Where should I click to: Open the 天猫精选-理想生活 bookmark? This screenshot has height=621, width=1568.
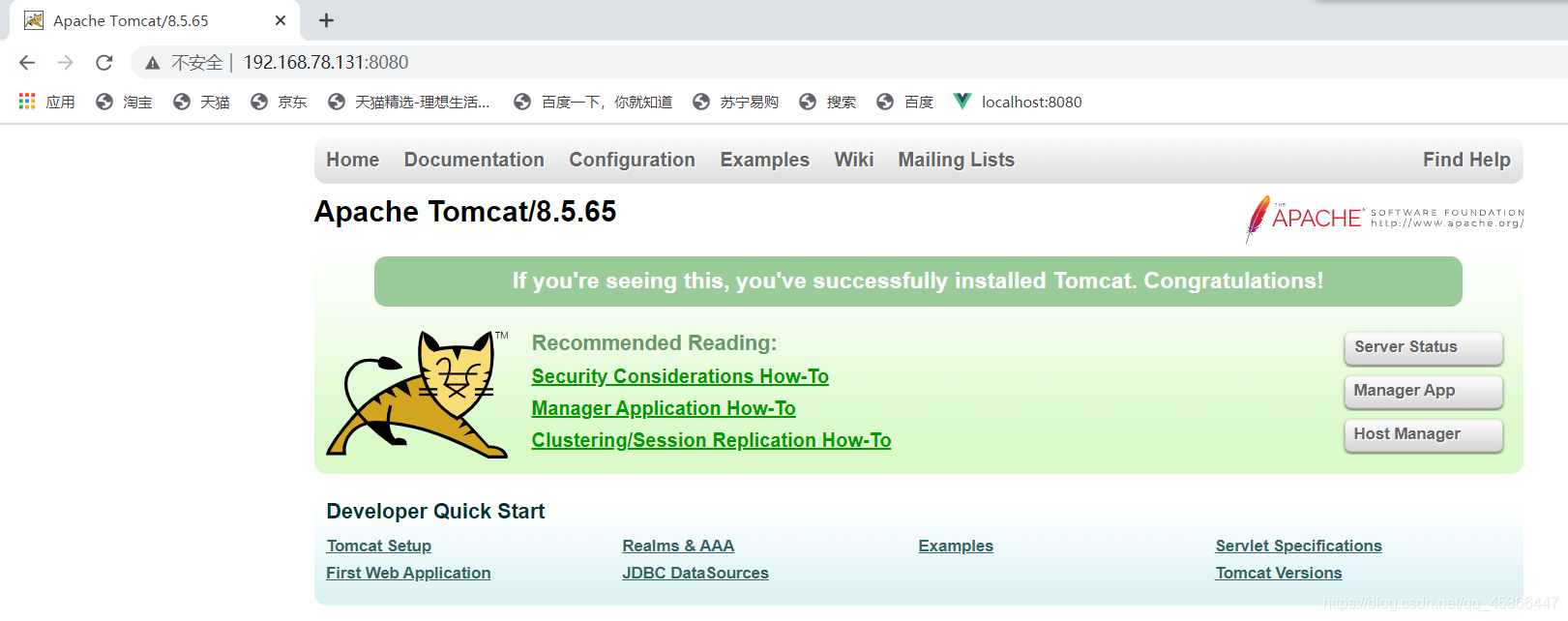pos(409,102)
